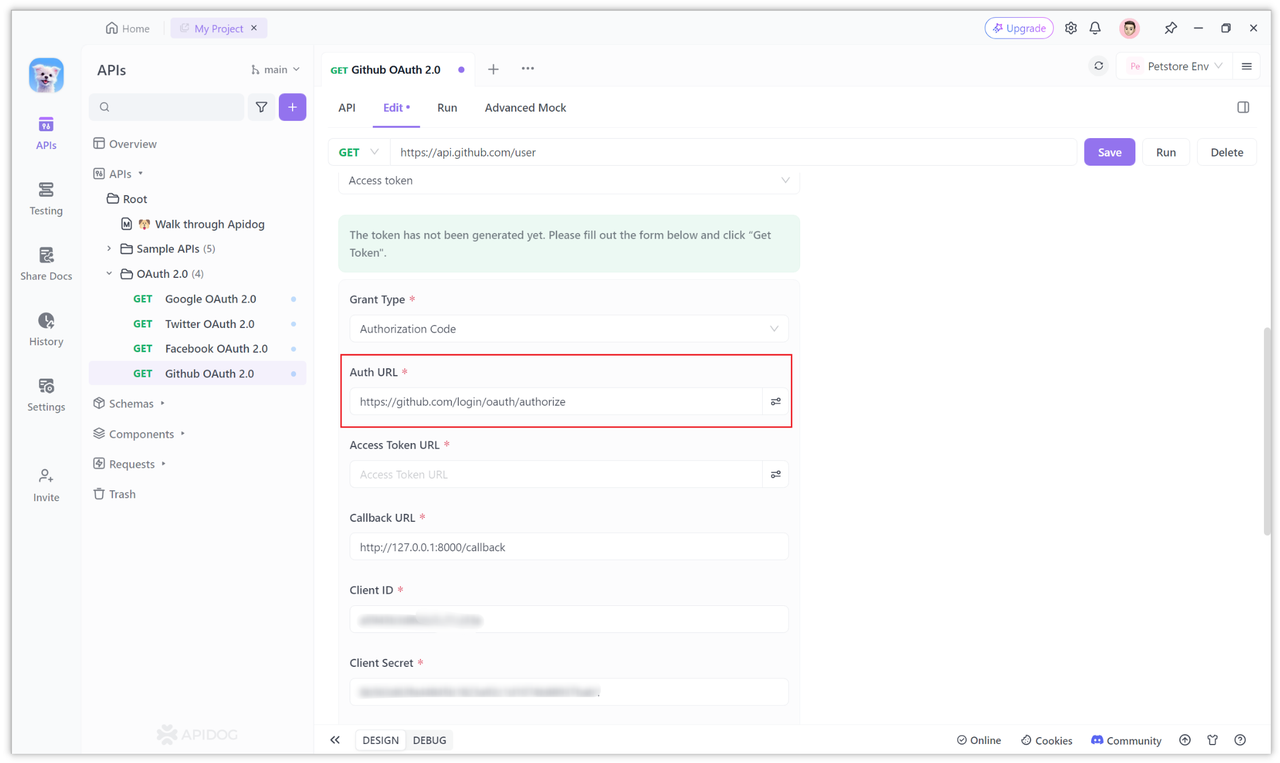Click the Callback URL input field
Image resolution: width=1280 pixels, height=763 pixels.
point(569,547)
